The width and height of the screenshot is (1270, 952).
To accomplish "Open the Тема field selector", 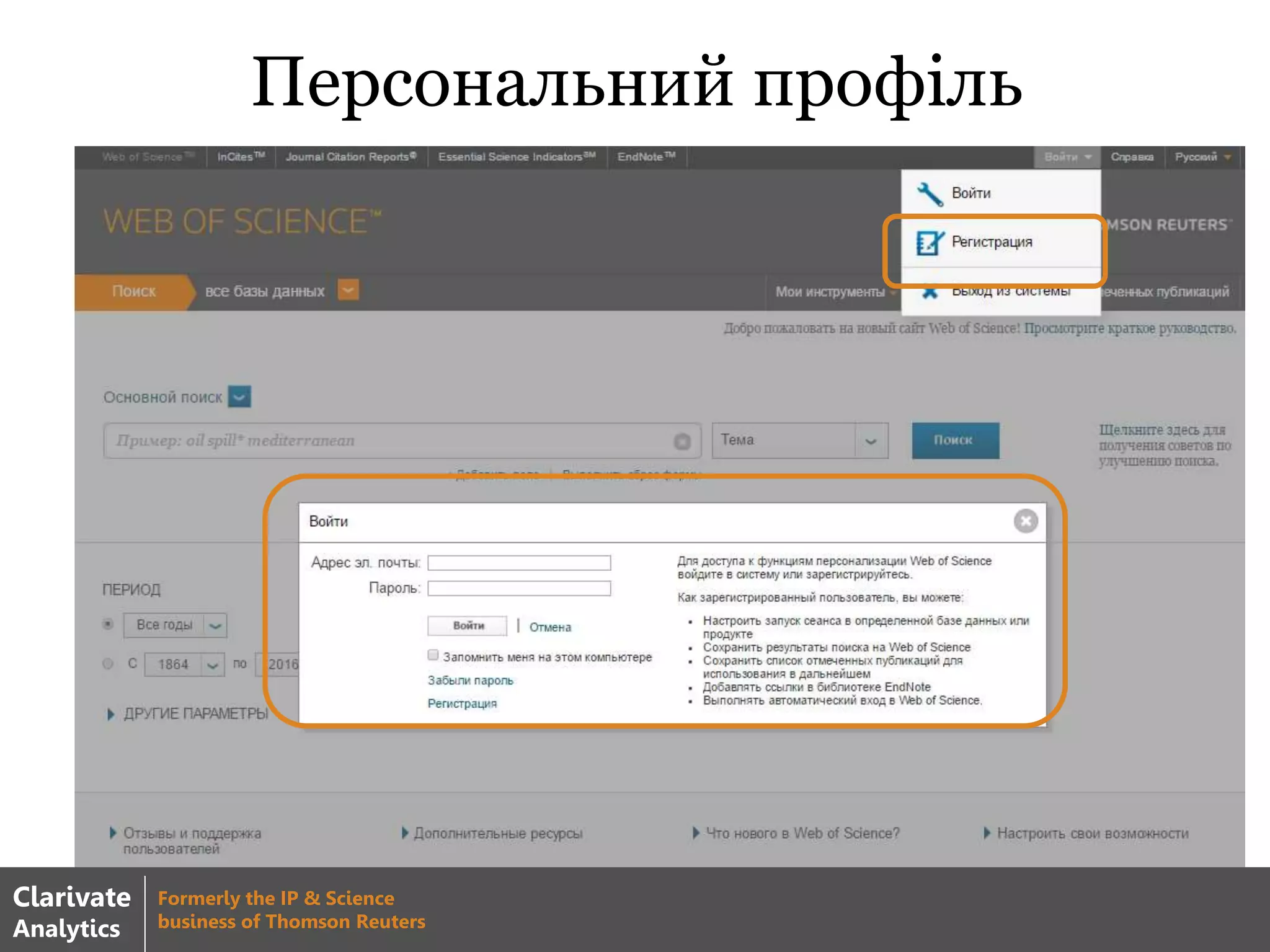I will [x=800, y=441].
